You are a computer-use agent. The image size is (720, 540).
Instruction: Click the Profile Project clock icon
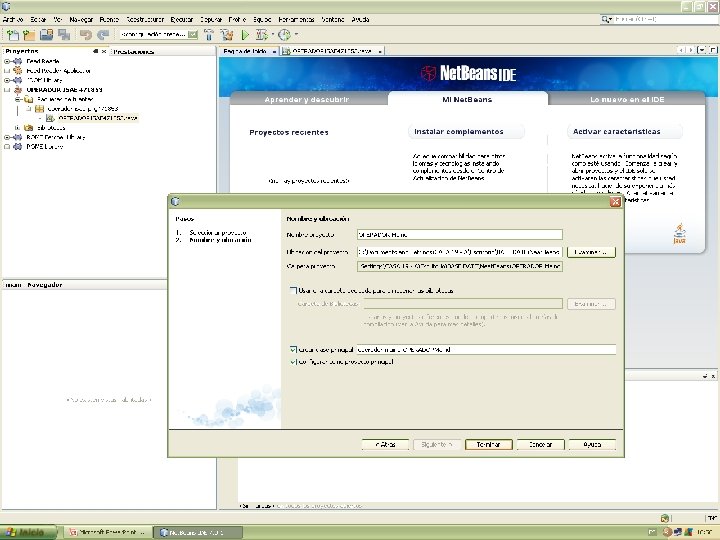point(284,35)
